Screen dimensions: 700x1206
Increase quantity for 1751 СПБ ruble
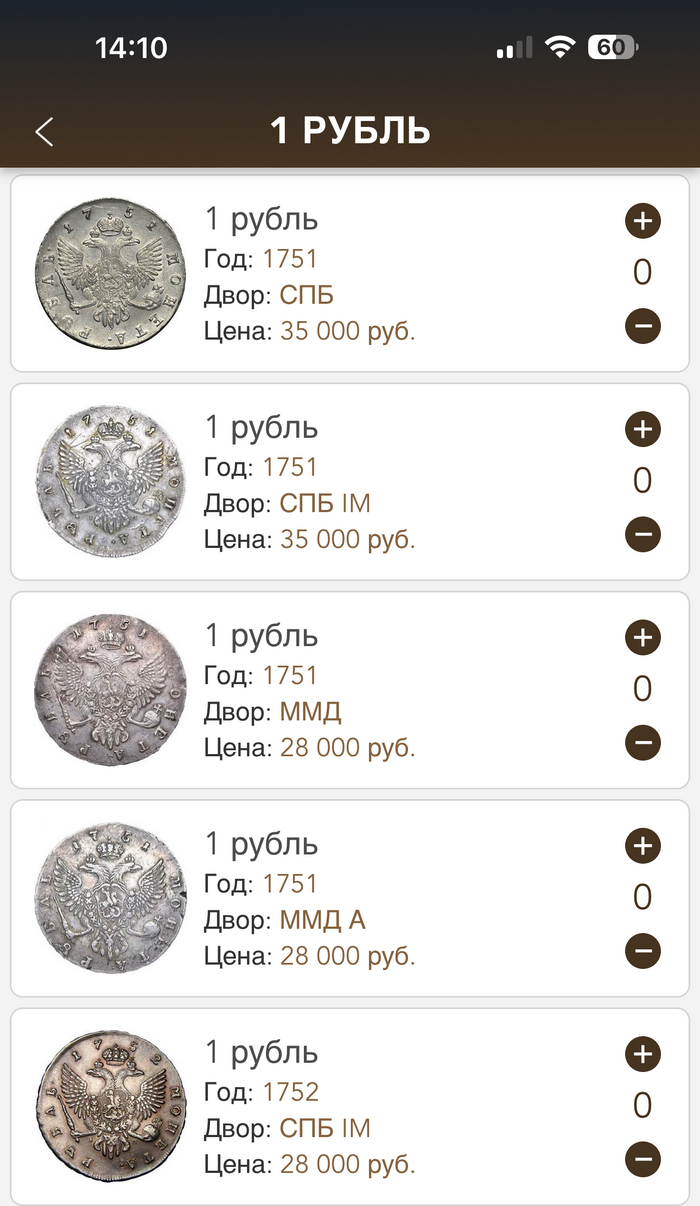643,221
